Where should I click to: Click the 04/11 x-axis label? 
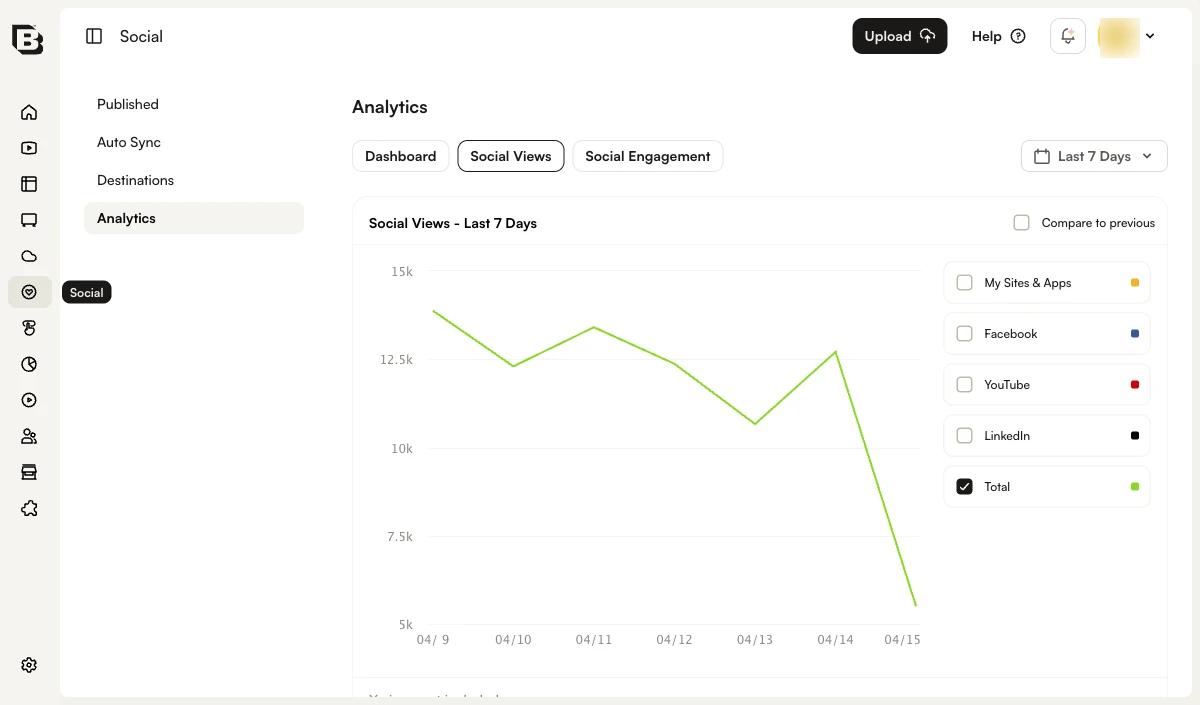pyautogui.click(x=594, y=640)
